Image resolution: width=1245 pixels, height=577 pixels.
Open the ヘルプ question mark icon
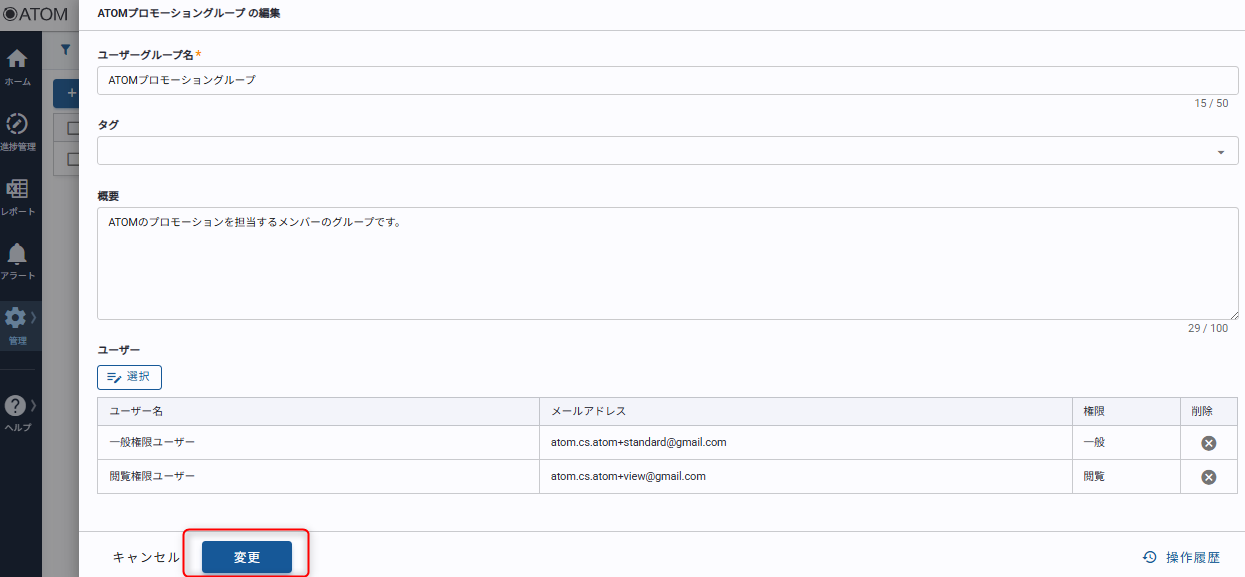pos(16,406)
